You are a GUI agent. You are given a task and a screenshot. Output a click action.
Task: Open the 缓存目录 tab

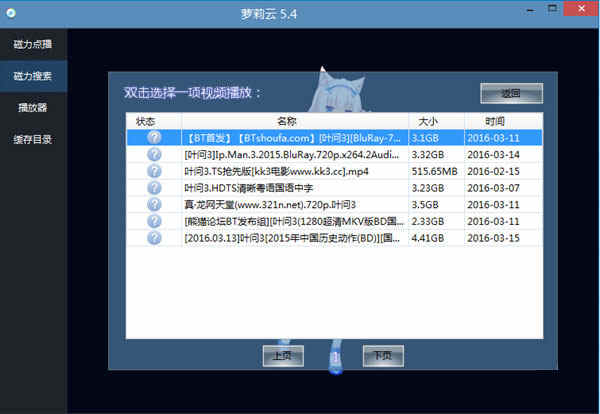pos(33,138)
